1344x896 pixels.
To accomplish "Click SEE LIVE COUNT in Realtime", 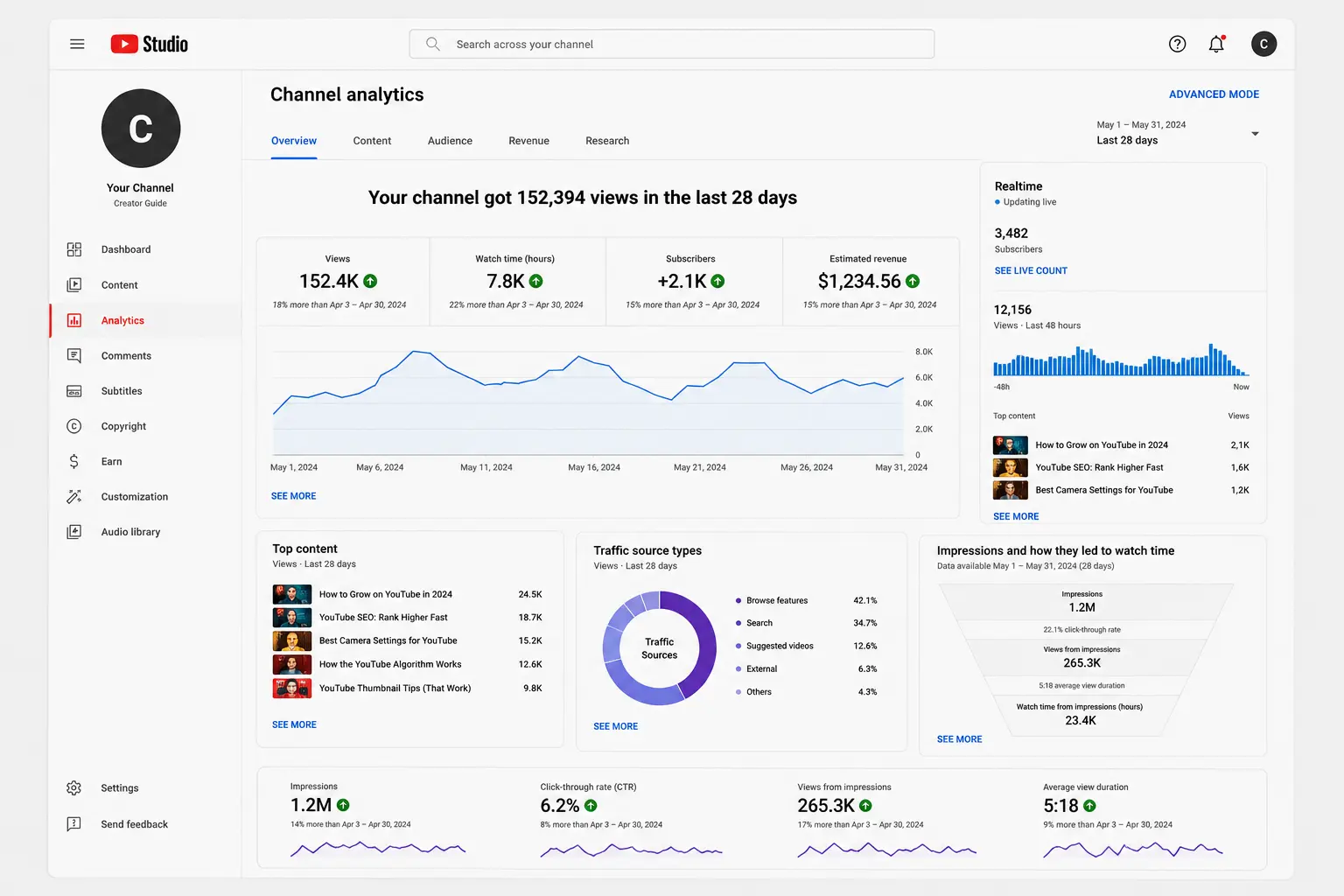I will coord(1031,271).
